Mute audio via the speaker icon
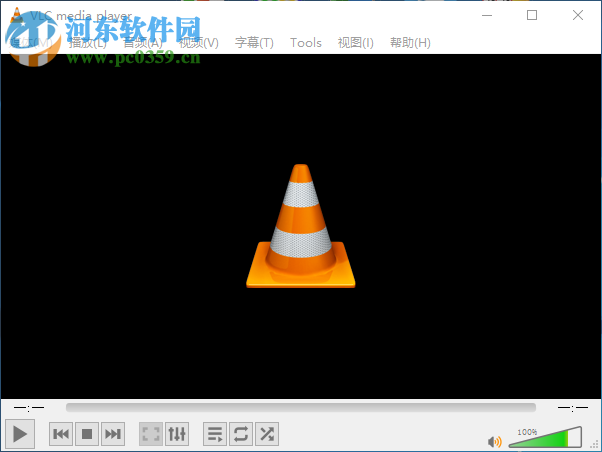The width and height of the screenshot is (602, 452). pos(494,442)
